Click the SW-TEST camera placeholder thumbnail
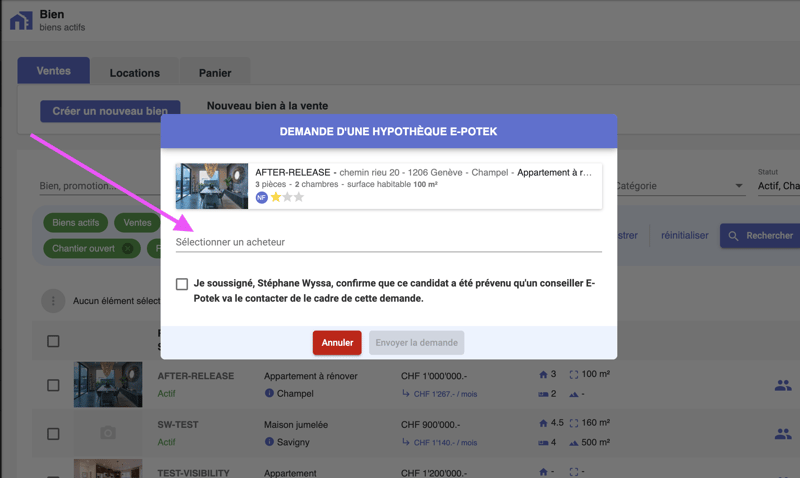Image resolution: width=800 pixels, height=478 pixels. click(x=108, y=433)
